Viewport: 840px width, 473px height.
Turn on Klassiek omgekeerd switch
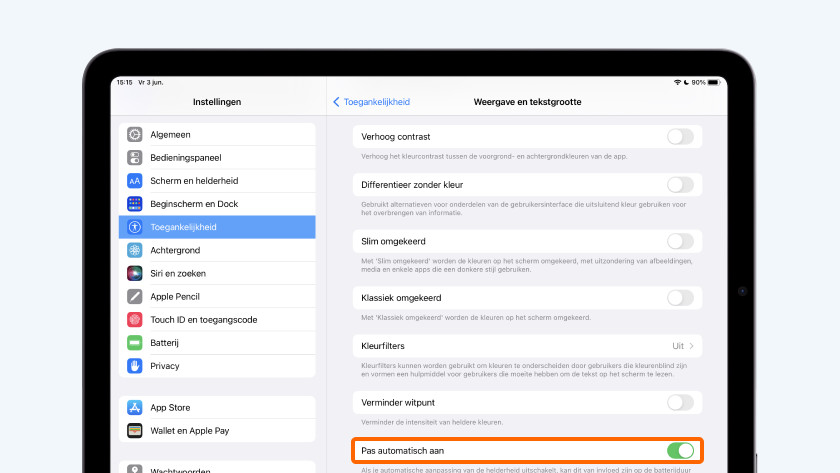pos(680,298)
